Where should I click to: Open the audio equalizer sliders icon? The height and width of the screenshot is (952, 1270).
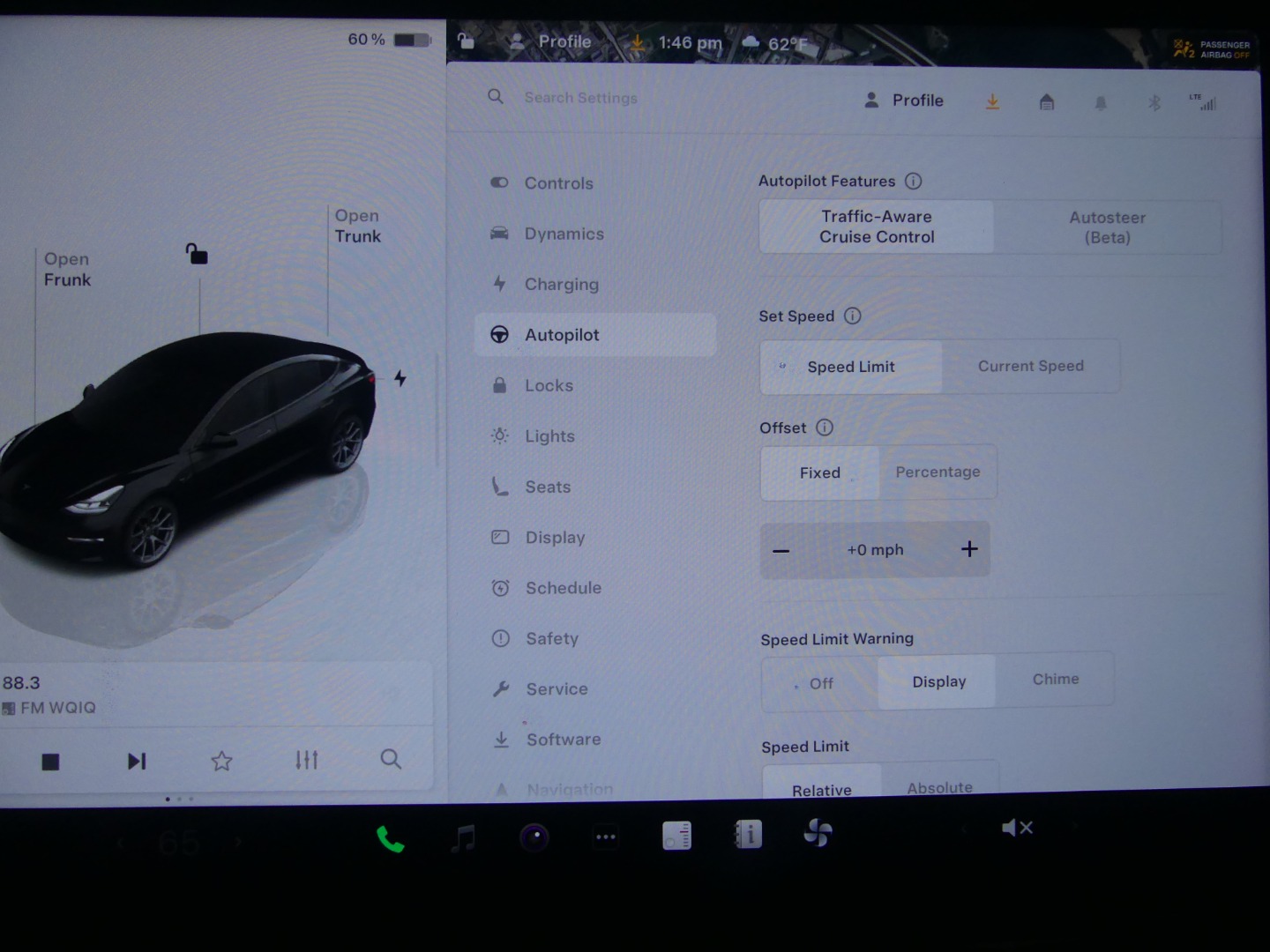coord(306,760)
